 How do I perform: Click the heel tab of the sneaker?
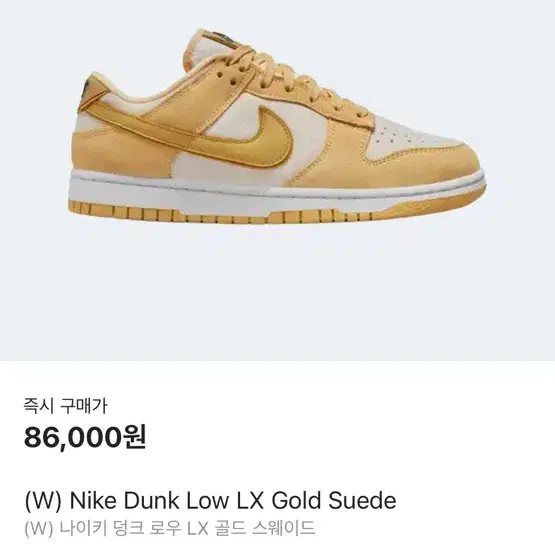(93, 87)
